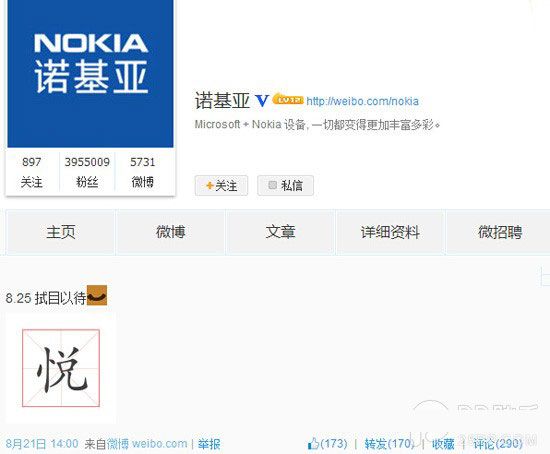Image resolution: width=550 pixels, height=454 pixels.
Task: Follow Nokia with the 关注 button
Action: click(x=221, y=185)
